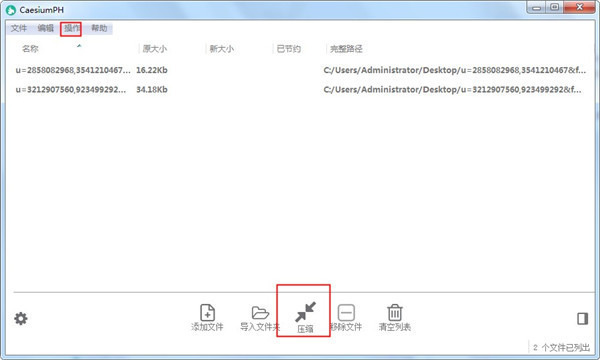Click the status text 2 个文件已列出
The image size is (600, 360).
561,347
